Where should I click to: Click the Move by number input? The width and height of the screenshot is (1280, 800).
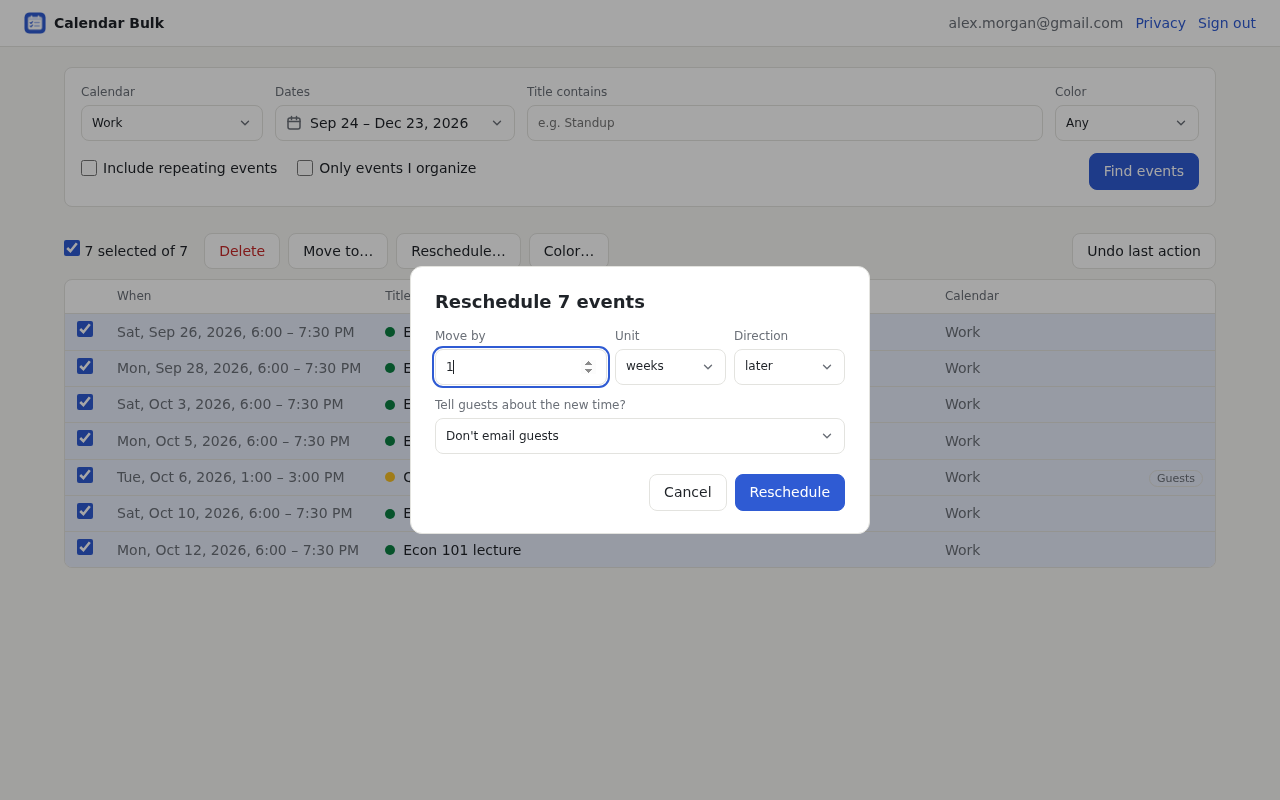tap(521, 367)
